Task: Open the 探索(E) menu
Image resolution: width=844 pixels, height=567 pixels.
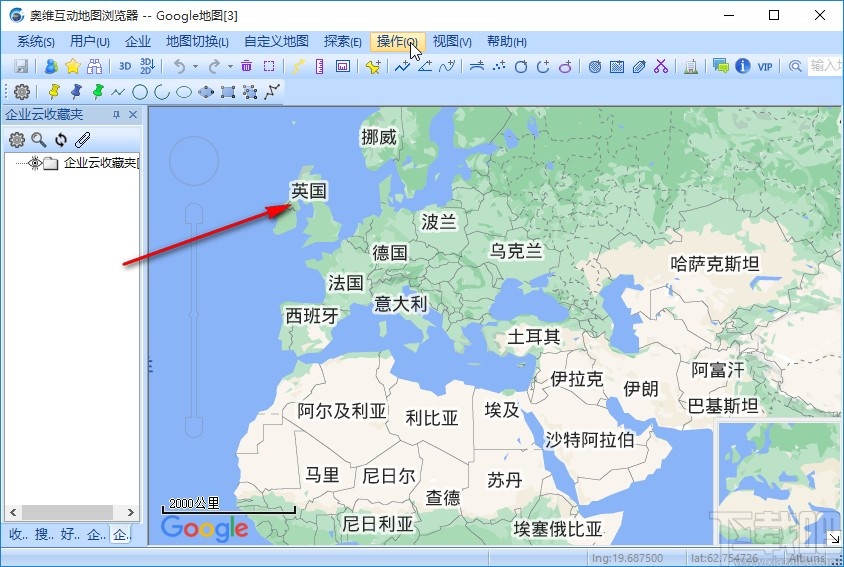Action: (x=342, y=41)
